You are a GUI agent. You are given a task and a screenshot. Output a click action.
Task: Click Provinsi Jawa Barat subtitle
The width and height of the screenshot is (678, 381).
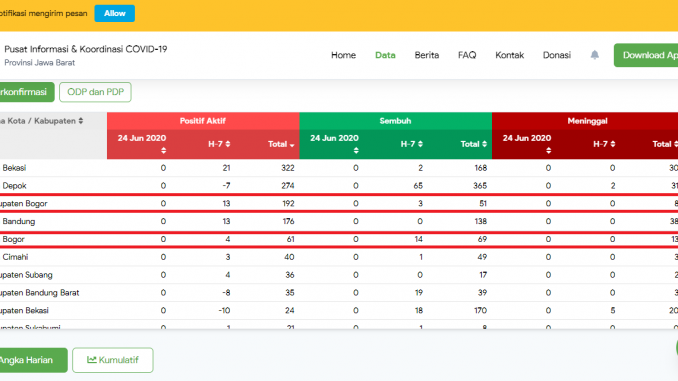(x=40, y=63)
